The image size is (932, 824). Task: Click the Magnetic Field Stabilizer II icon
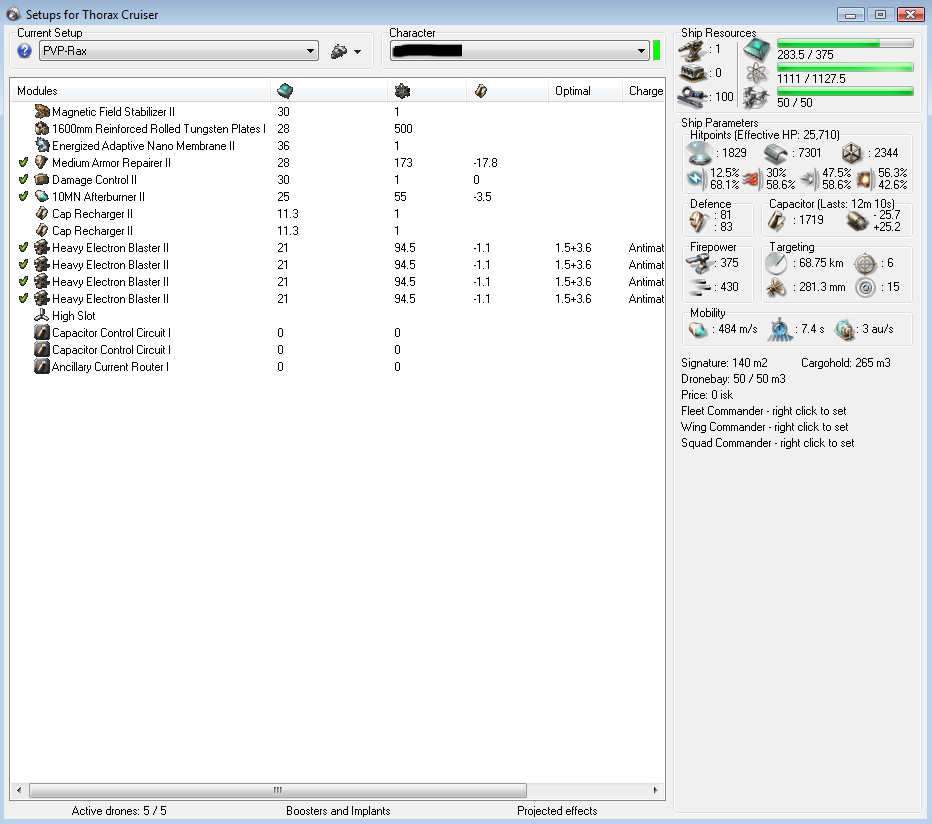(42, 111)
